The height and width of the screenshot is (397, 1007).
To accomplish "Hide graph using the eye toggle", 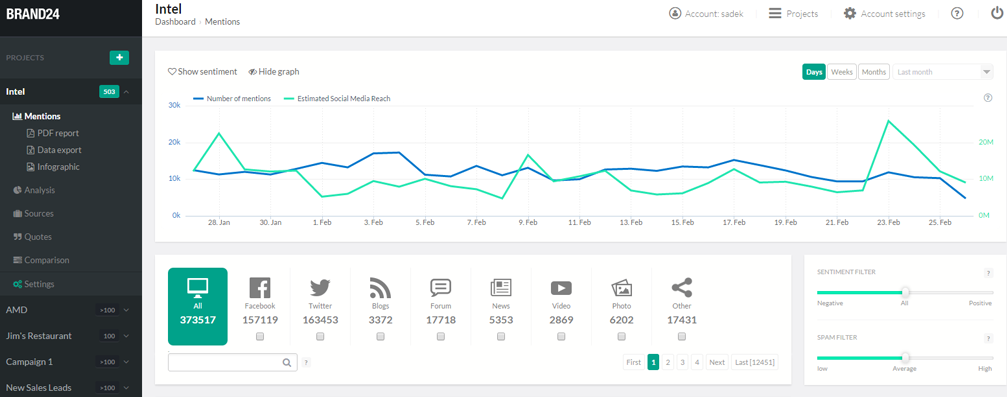I will pyautogui.click(x=274, y=72).
